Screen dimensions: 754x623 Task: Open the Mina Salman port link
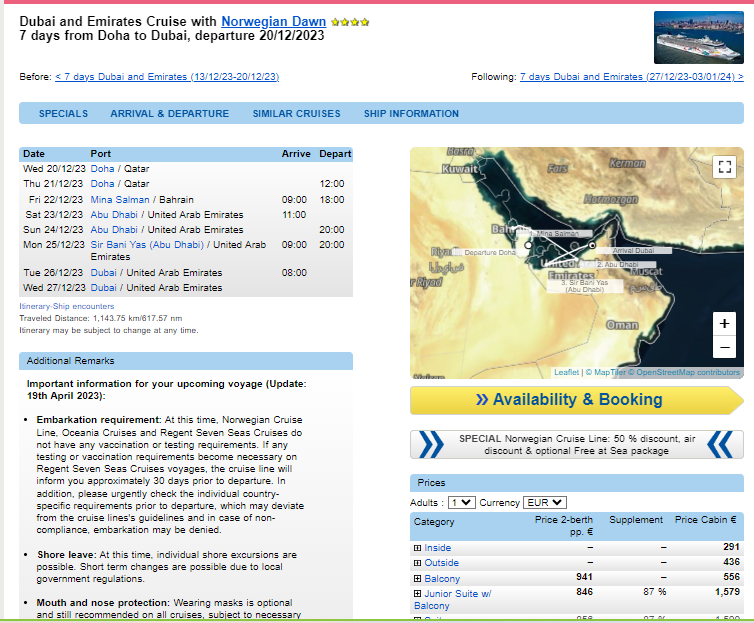click(x=120, y=199)
